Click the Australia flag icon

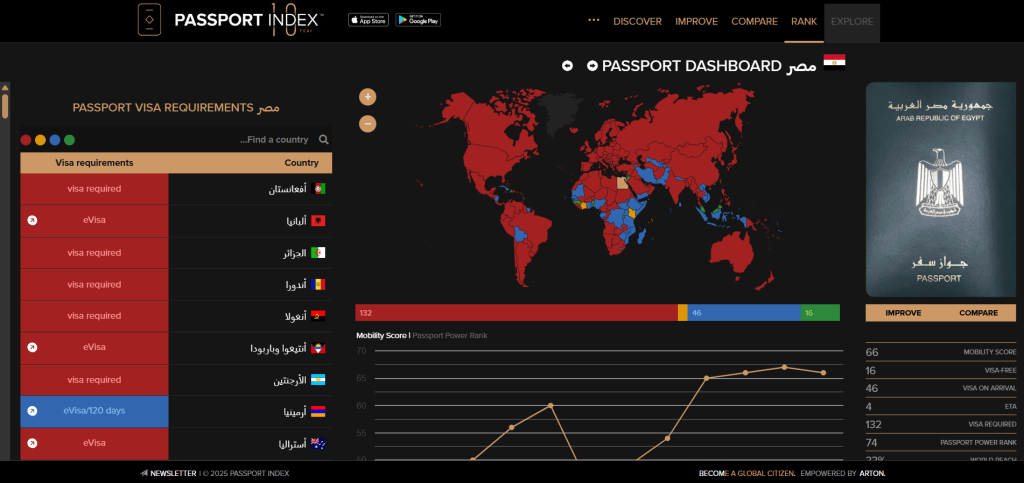pyautogui.click(x=318, y=444)
